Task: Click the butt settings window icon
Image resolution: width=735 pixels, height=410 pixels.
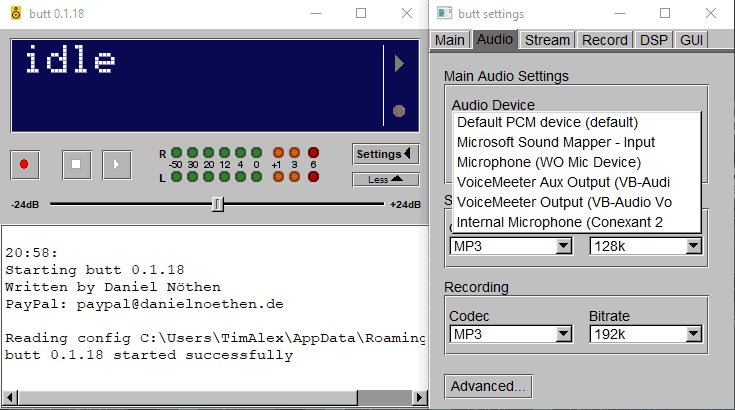Action: click(444, 13)
